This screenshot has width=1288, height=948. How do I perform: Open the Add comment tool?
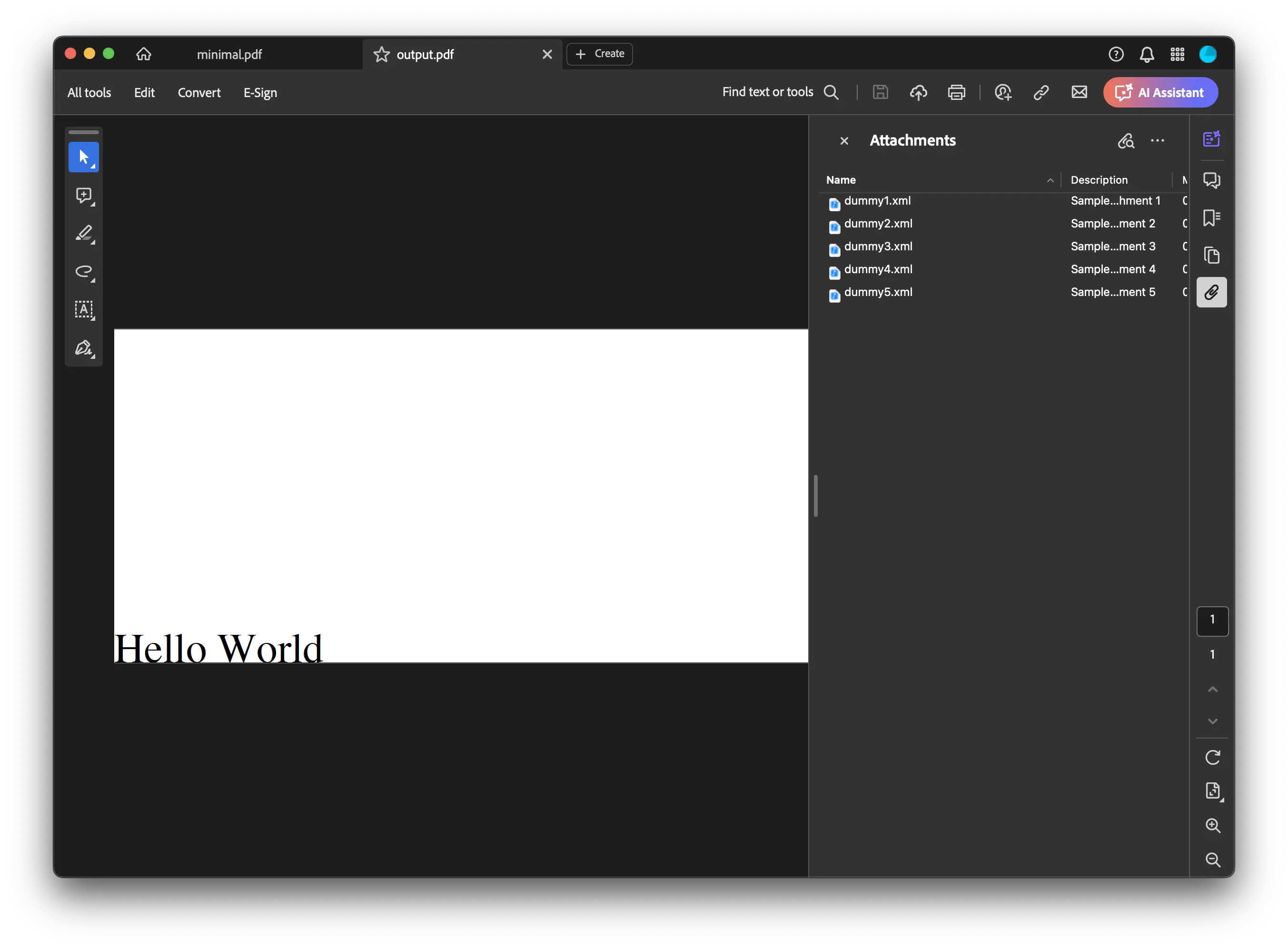pyautogui.click(x=84, y=196)
